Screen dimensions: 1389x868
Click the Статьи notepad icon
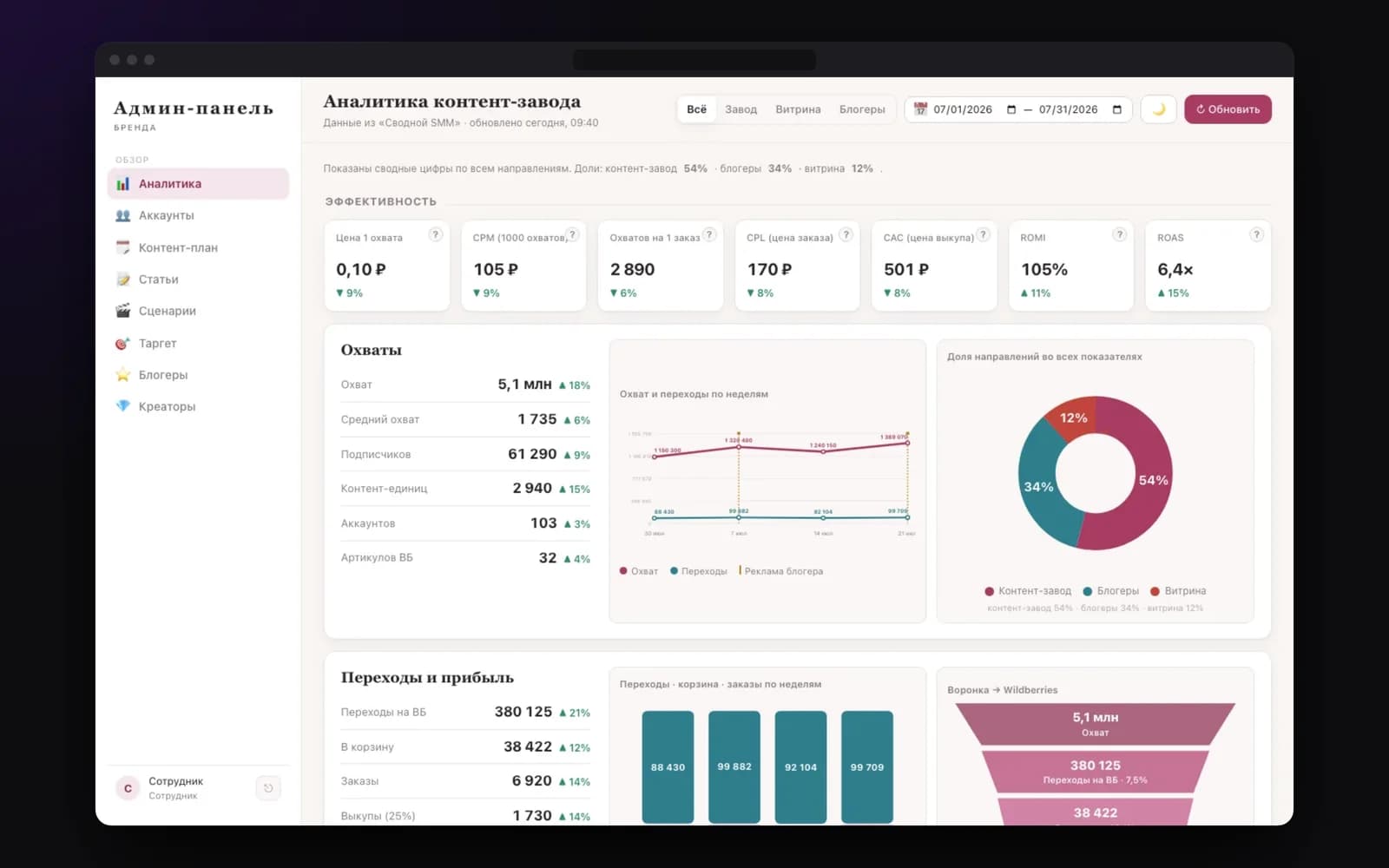point(123,279)
